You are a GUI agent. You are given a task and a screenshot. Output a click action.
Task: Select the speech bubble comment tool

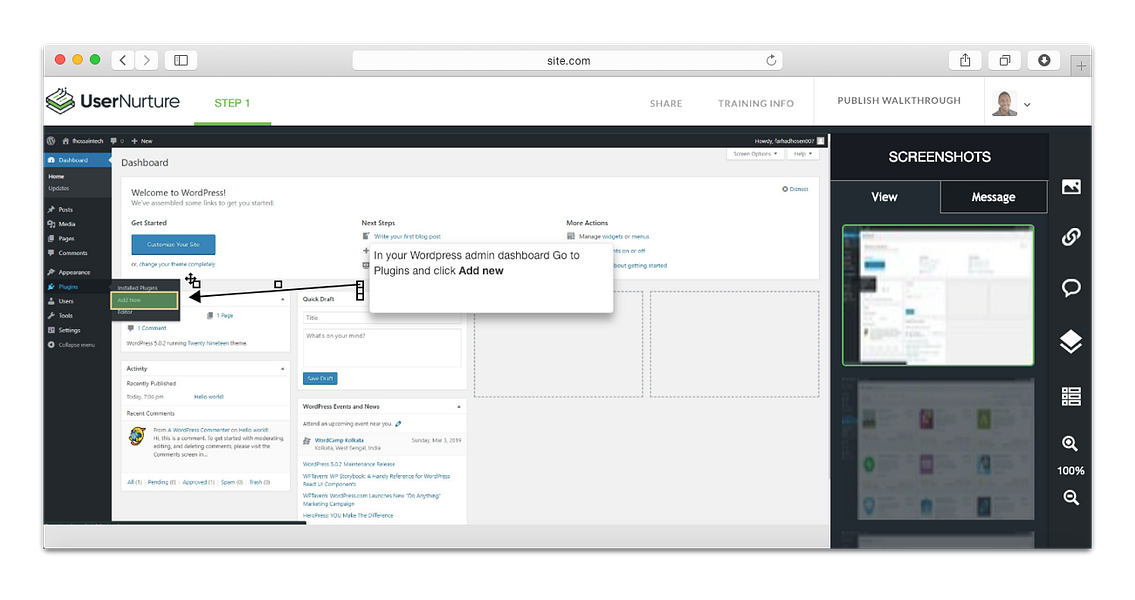1071,288
